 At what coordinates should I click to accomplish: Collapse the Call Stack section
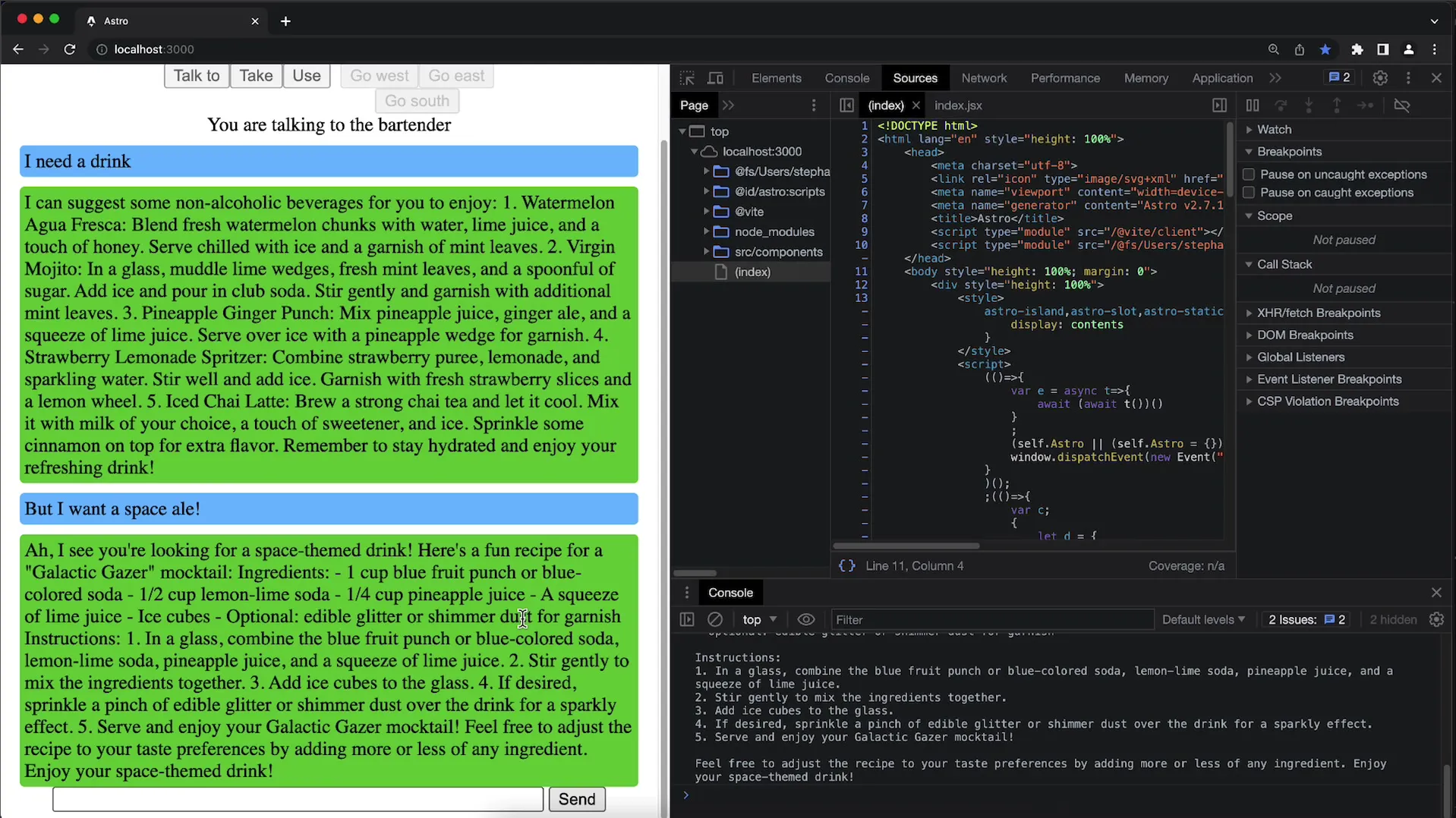1284,265
